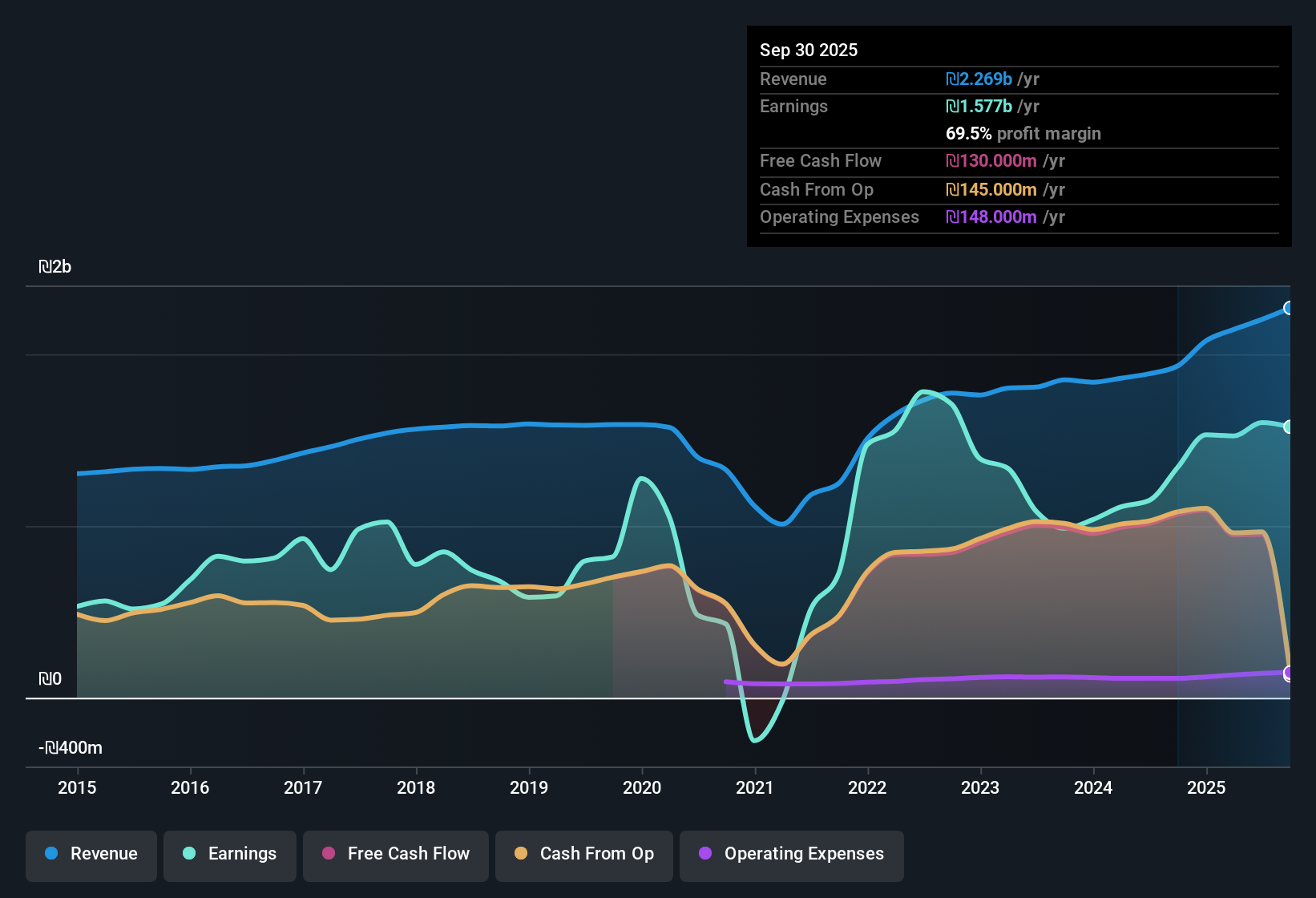Viewport: 1316px width, 898px height.
Task: Click the orange Cash From Op dot
Action: [521, 854]
